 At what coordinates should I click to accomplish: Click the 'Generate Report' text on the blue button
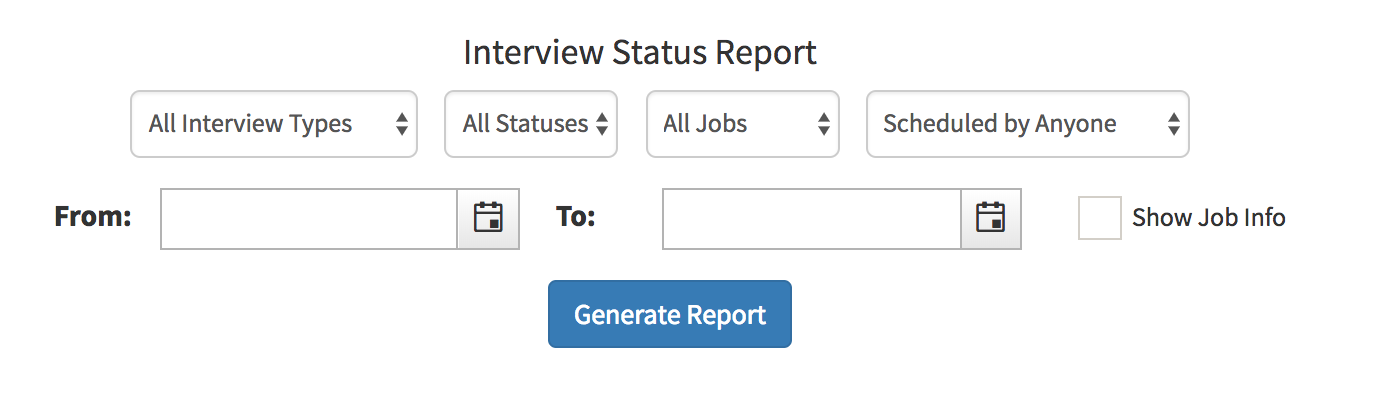[670, 315]
